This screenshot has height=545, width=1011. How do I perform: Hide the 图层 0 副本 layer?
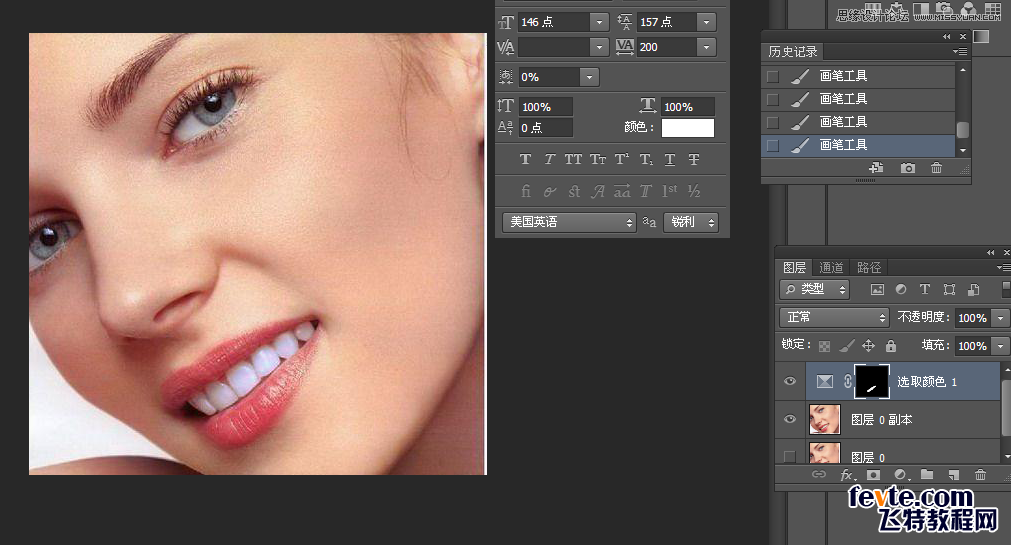click(790, 419)
